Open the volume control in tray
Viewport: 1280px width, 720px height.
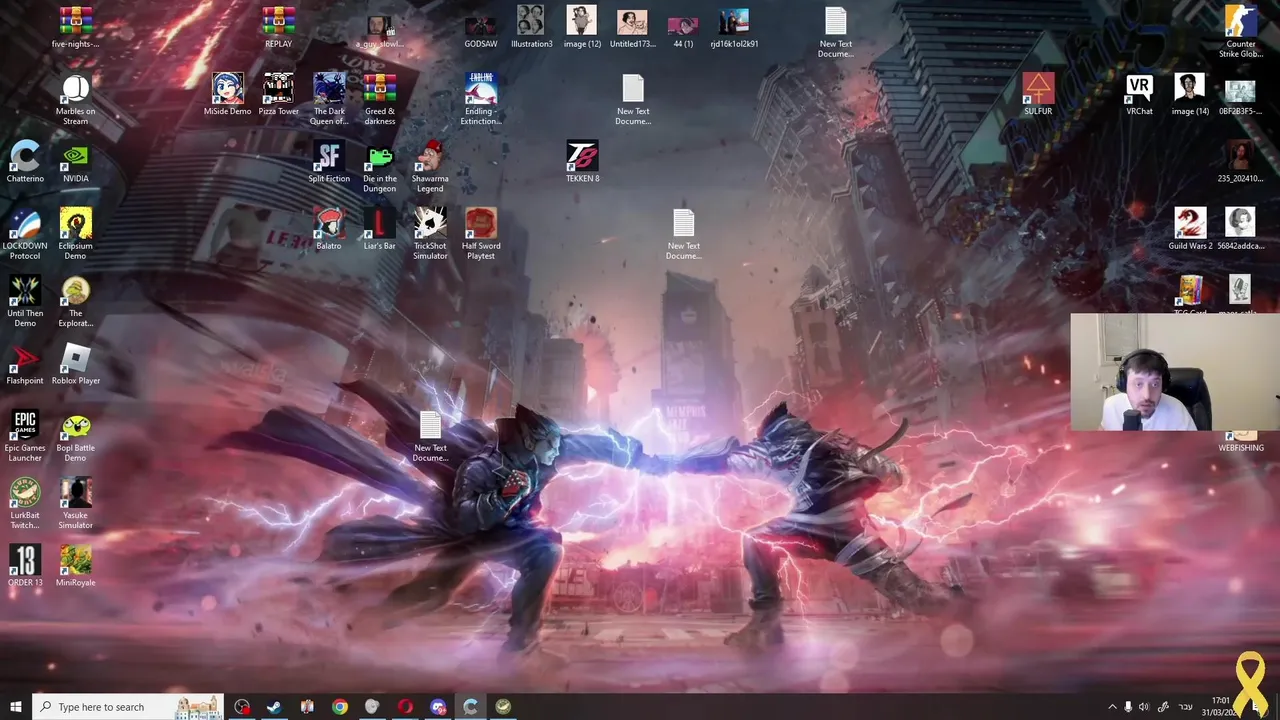point(1144,707)
